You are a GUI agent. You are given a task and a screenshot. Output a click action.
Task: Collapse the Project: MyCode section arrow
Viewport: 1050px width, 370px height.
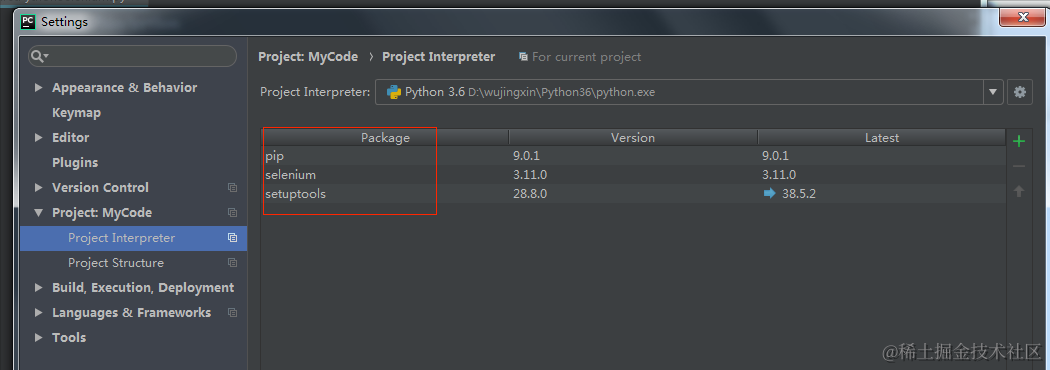tap(38, 213)
